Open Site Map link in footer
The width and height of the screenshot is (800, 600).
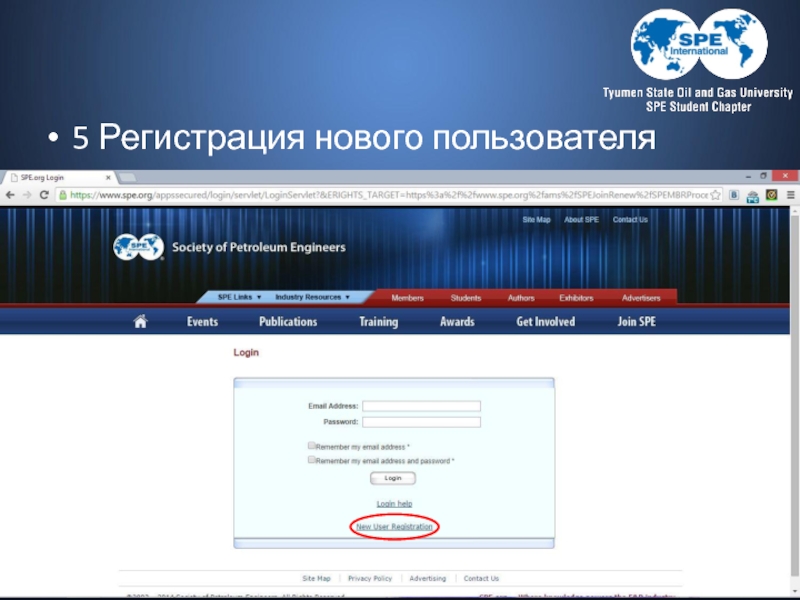click(316, 578)
